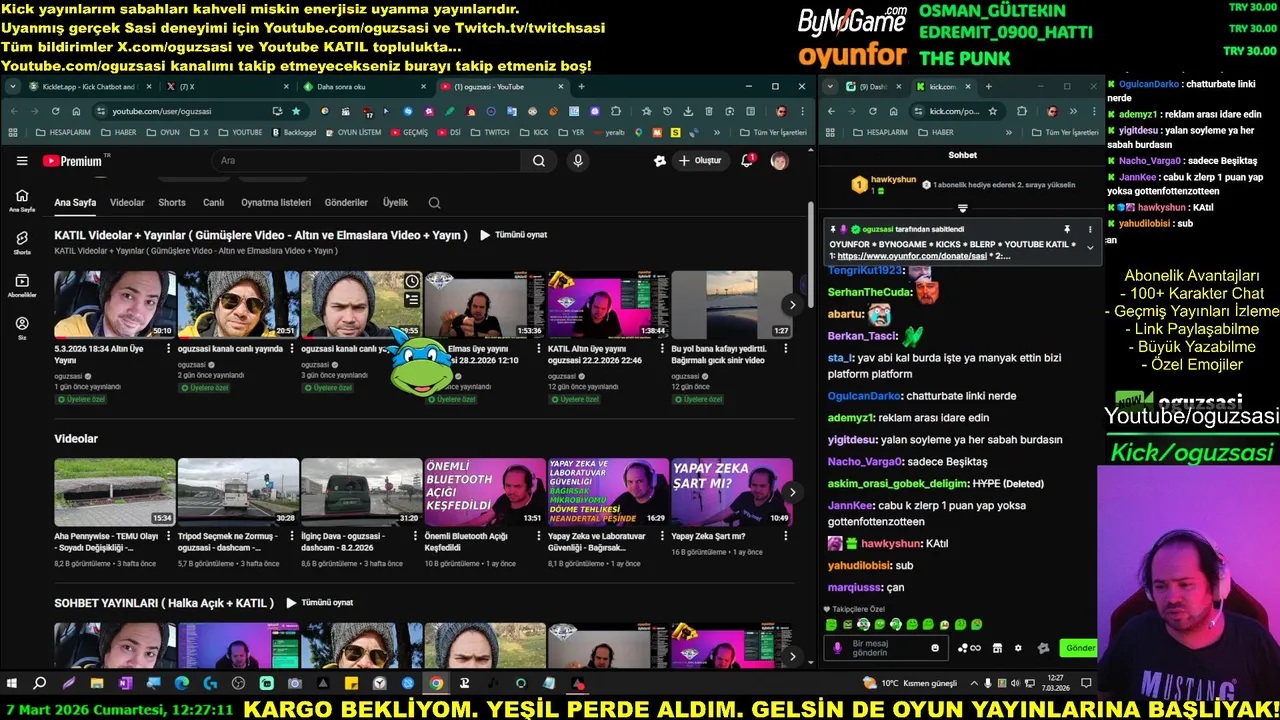Click the YouTube Ara search field
This screenshot has height=720, width=1280.
(x=365, y=161)
